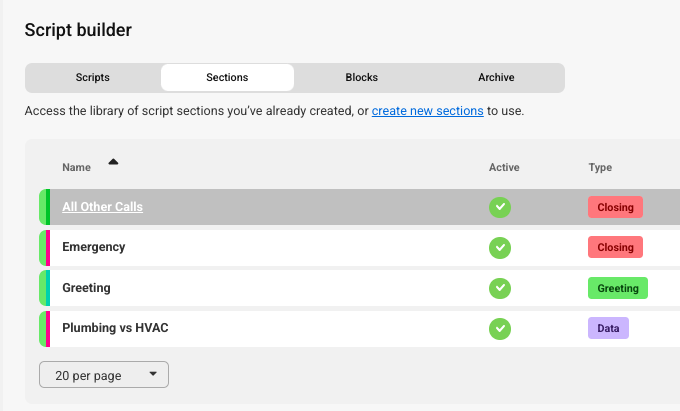Open the Emergency section row
Screen dimensions: 680x411
pyautogui.click(x=93, y=247)
